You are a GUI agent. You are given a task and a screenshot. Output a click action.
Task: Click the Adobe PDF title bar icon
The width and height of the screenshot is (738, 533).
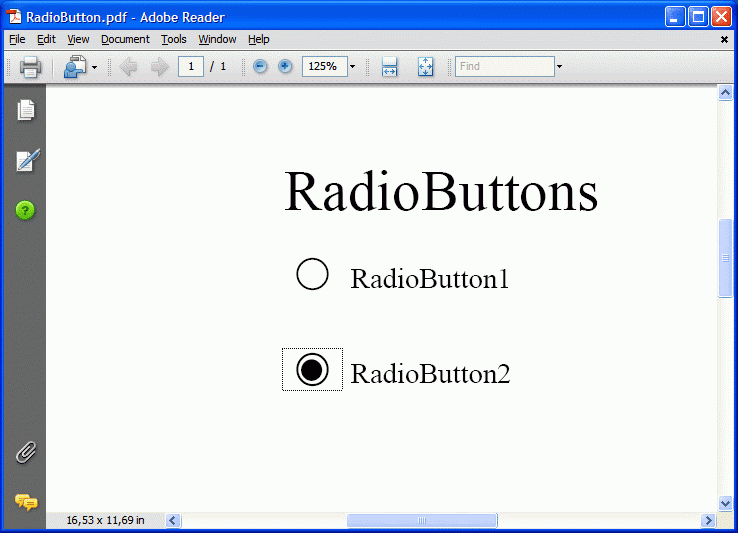14,16
